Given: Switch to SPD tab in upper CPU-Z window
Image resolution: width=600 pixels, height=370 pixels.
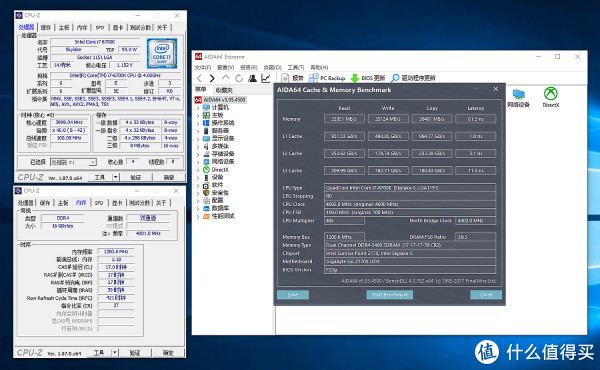Looking at the screenshot, I should pyautogui.click(x=99, y=28).
